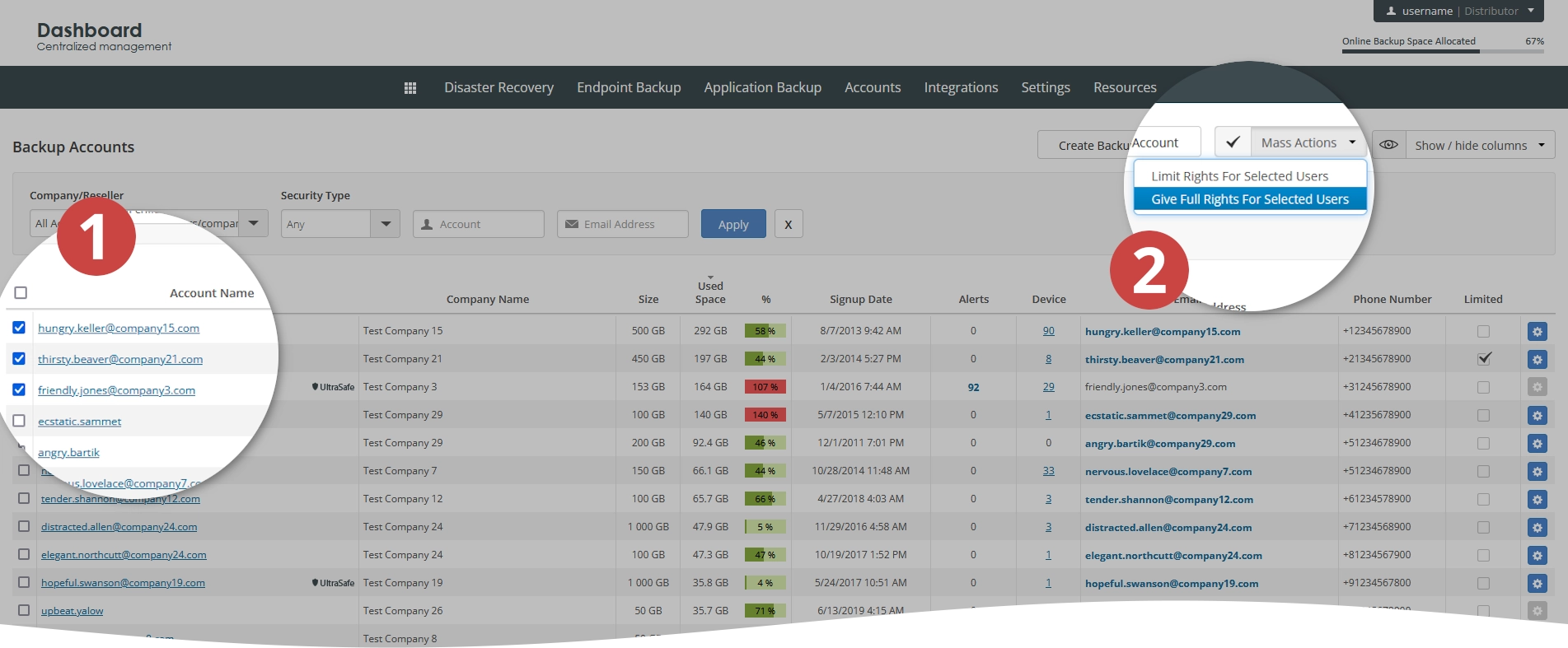
Task: Click UltraSafe shield badge on Test Company 19 row
Action: tap(333, 583)
